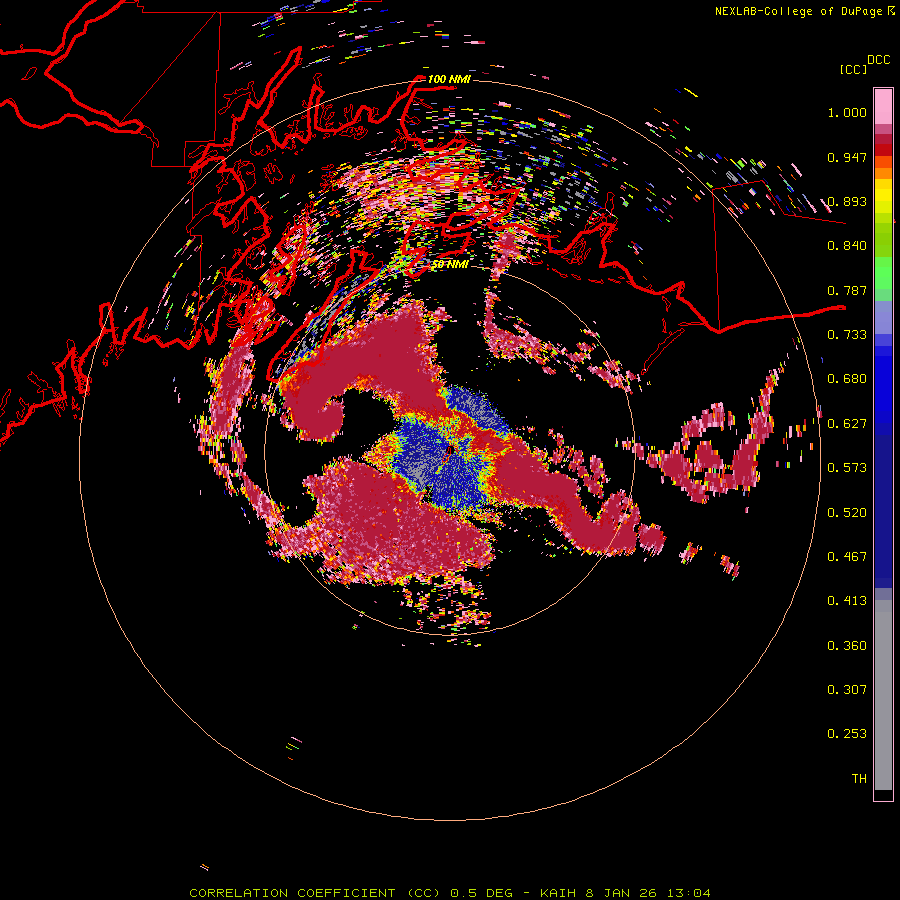Select the 0.467 color scale value
This screenshot has height=900, width=900.
[x=847, y=557]
